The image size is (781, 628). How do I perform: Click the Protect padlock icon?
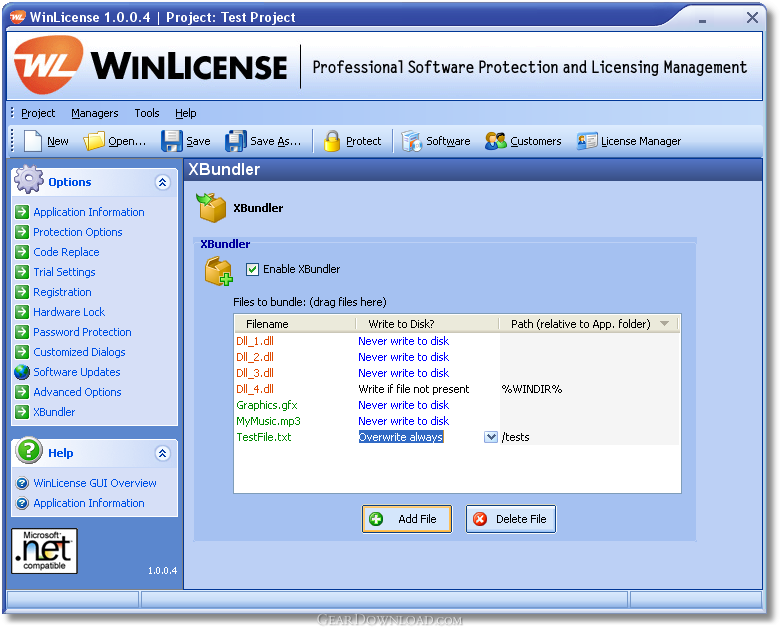tap(332, 141)
